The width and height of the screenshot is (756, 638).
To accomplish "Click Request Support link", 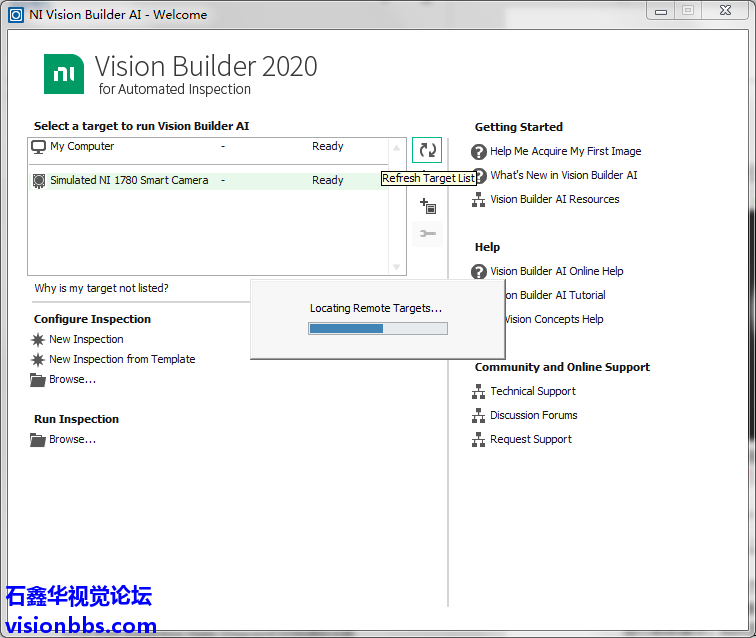I will (x=531, y=440).
